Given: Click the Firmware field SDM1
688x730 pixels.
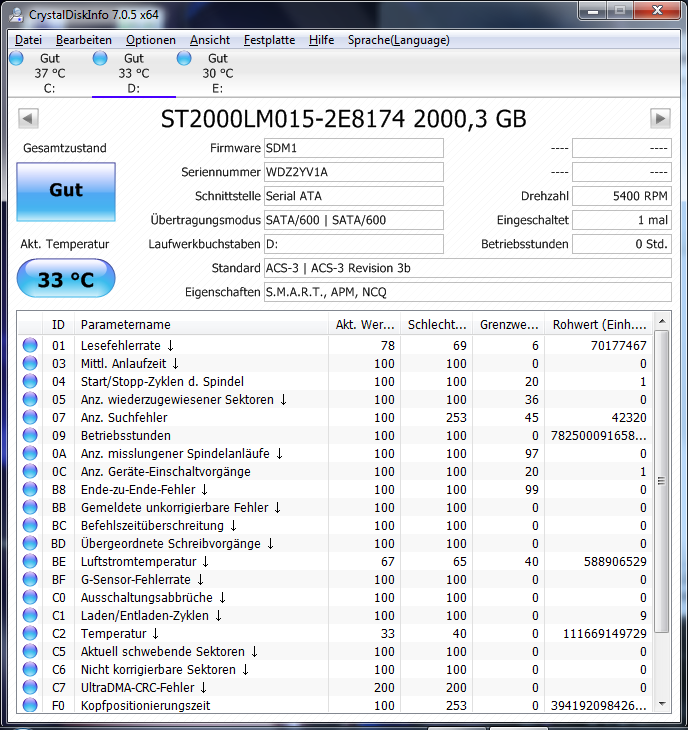Looking at the screenshot, I should (x=354, y=148).
